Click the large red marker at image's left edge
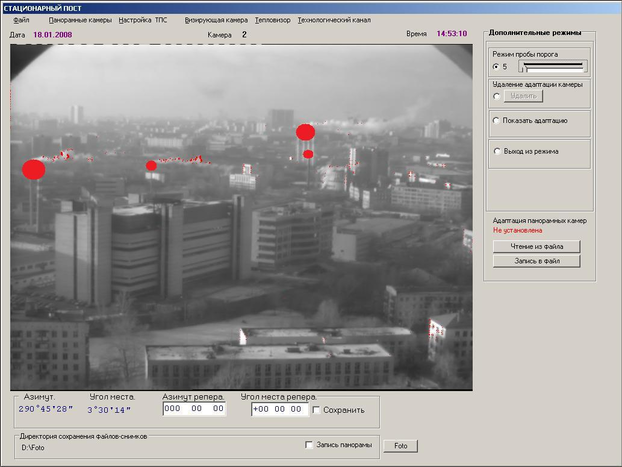 (x=34, y=169)
